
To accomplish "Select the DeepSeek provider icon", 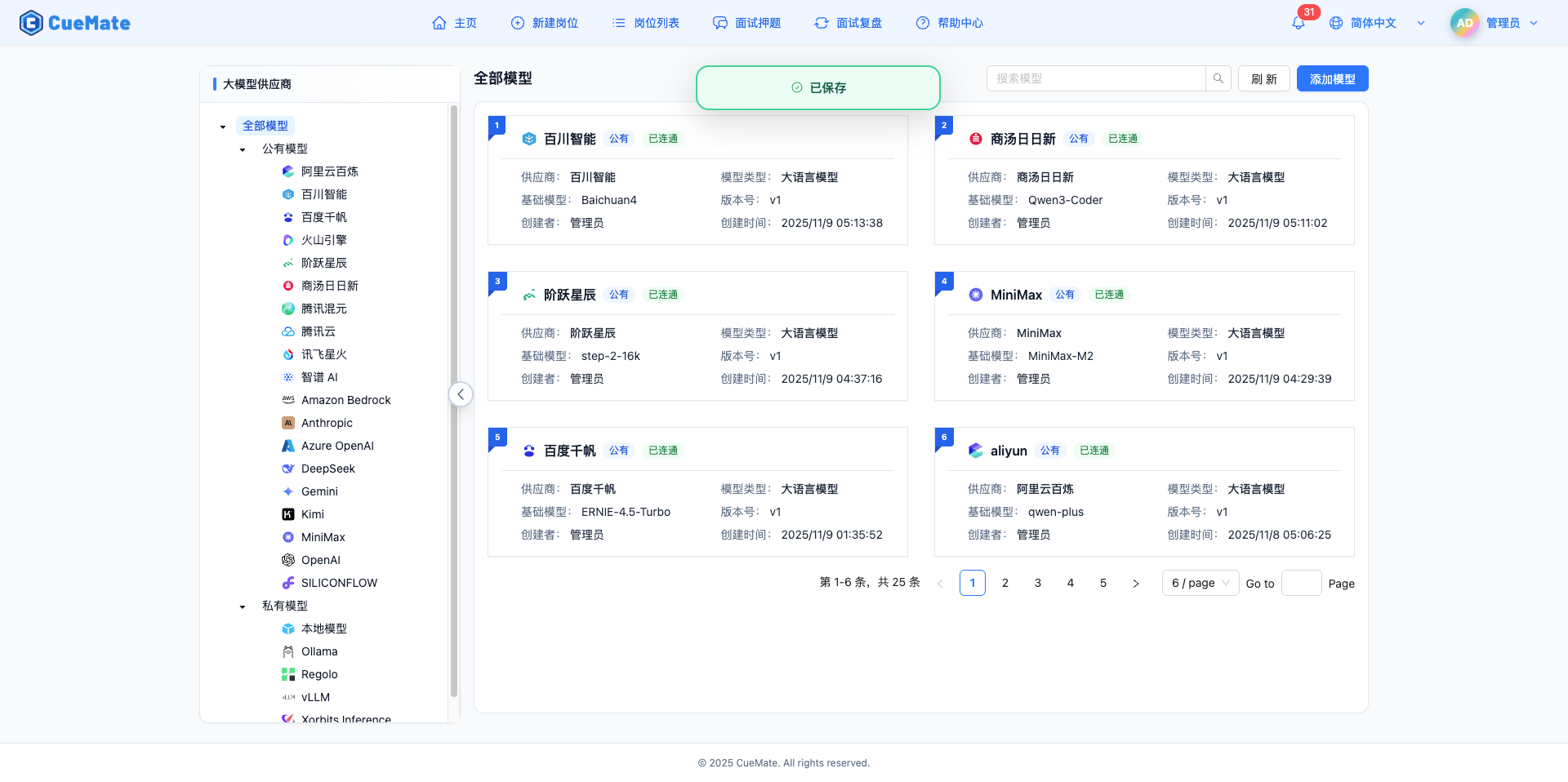I will (287, 469).
